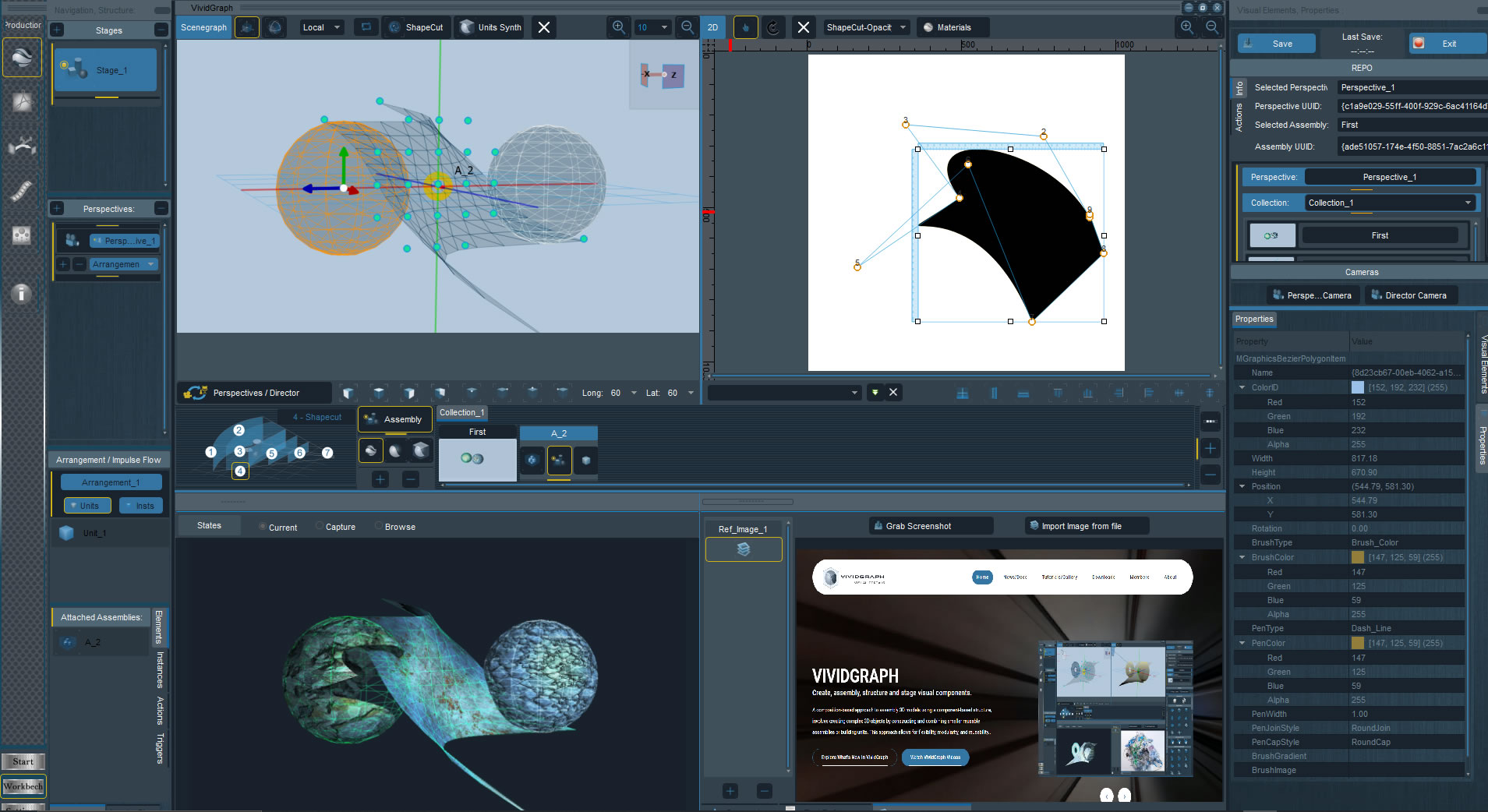
Task: Open the Collection_1 tab
Action: pyautogui.click(x=461, y=412)
